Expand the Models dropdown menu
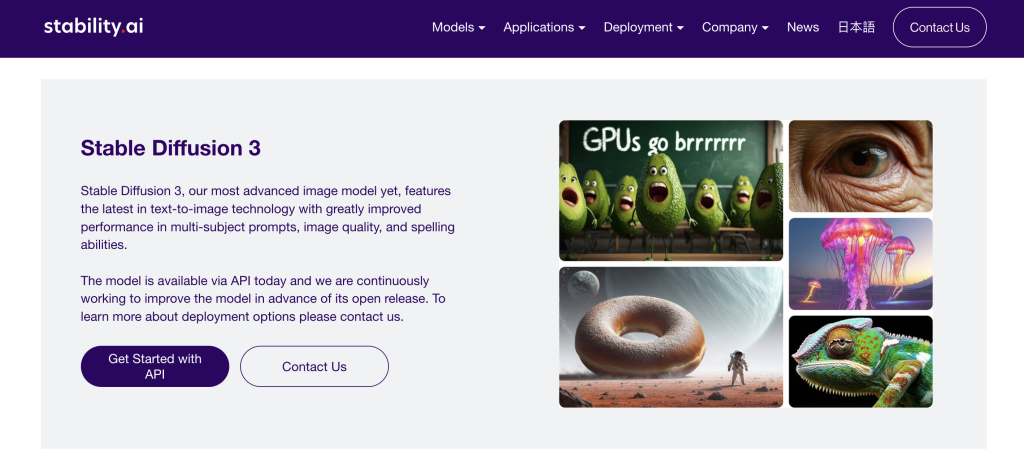The image size is (1024, 469). click(458, 27)
